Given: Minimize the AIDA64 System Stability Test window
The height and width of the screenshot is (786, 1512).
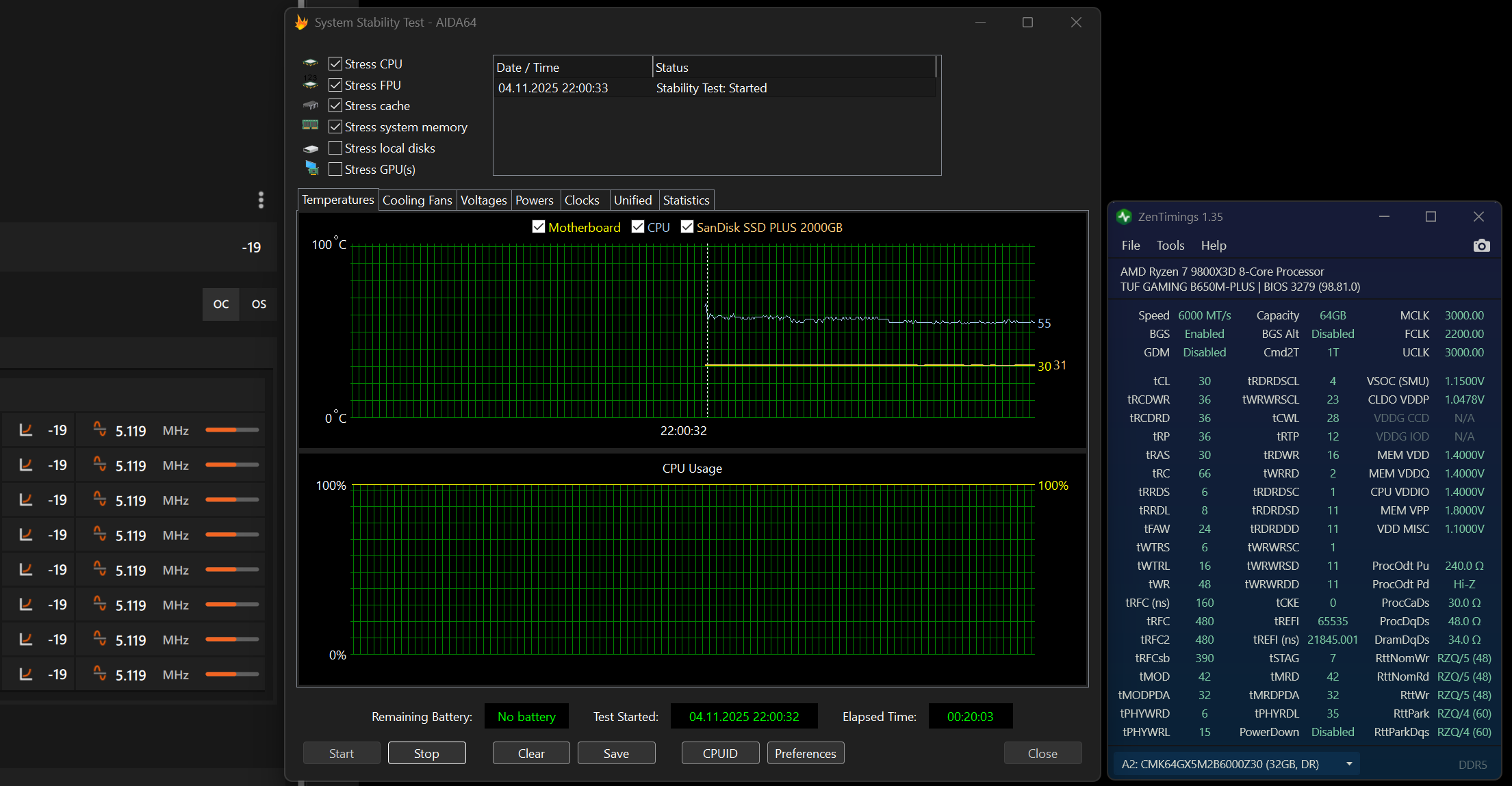Looking at the screenshot, I should [980, 23].
